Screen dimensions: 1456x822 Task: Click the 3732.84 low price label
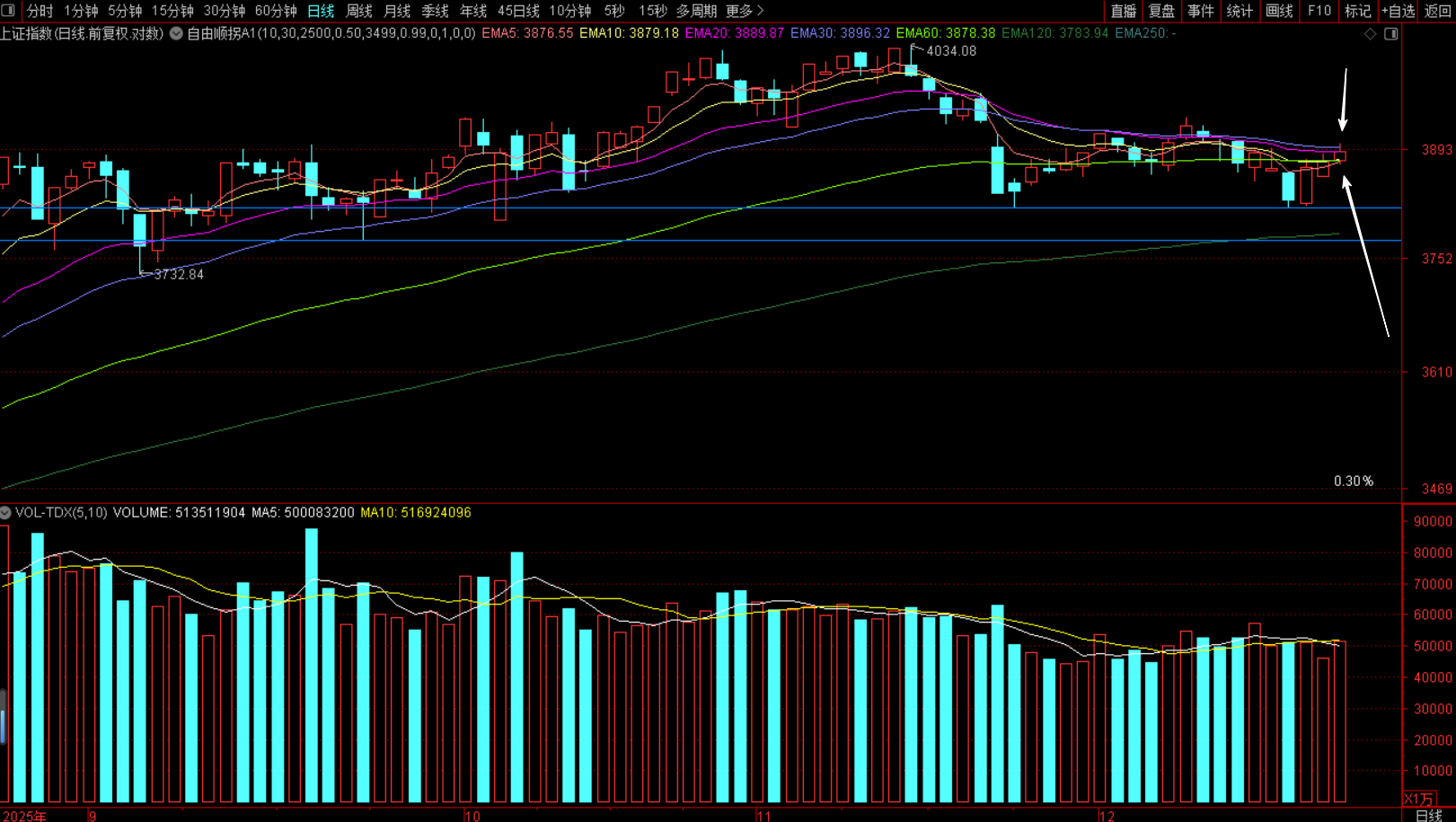point(179,275)
